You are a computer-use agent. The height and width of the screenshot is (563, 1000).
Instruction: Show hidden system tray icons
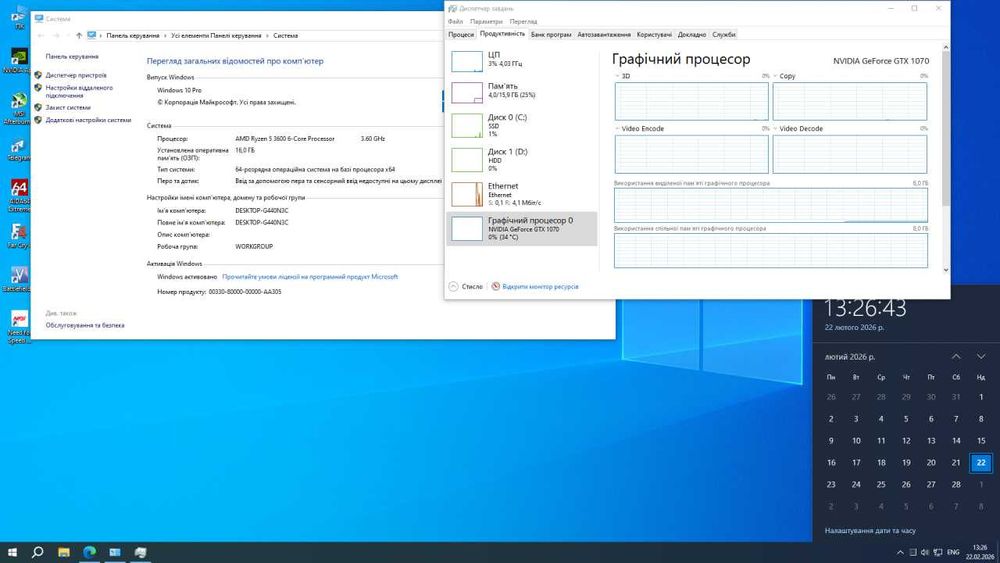coord(900,552)
